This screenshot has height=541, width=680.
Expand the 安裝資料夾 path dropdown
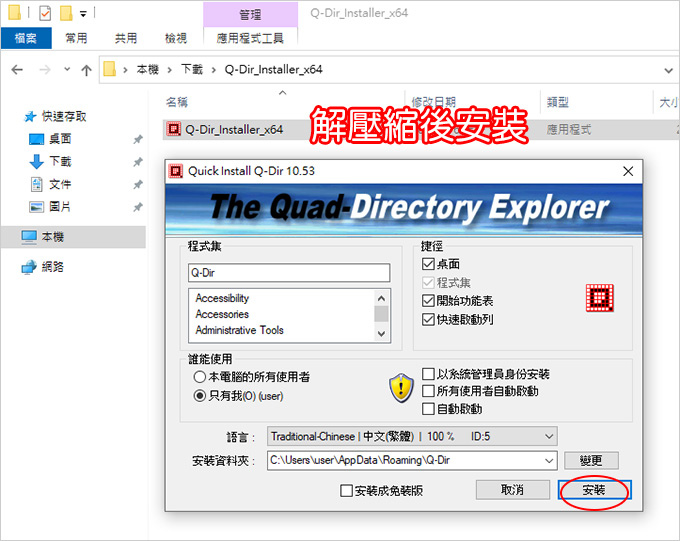(549, 460)
